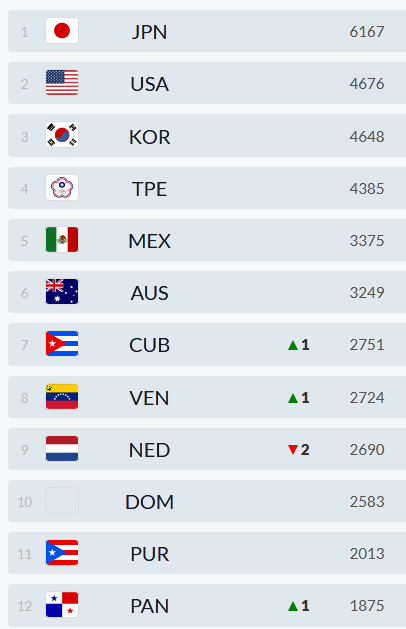Click the Netherlands flag icon
406x629 pixels.
(62, 448)
